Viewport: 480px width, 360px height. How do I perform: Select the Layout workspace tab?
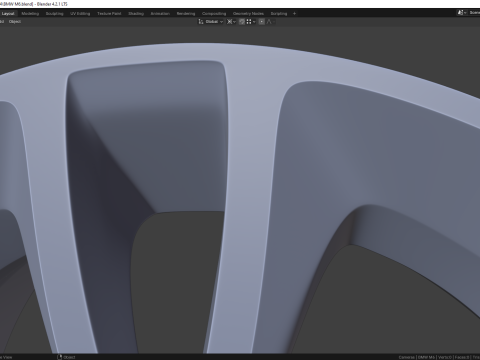8,14
